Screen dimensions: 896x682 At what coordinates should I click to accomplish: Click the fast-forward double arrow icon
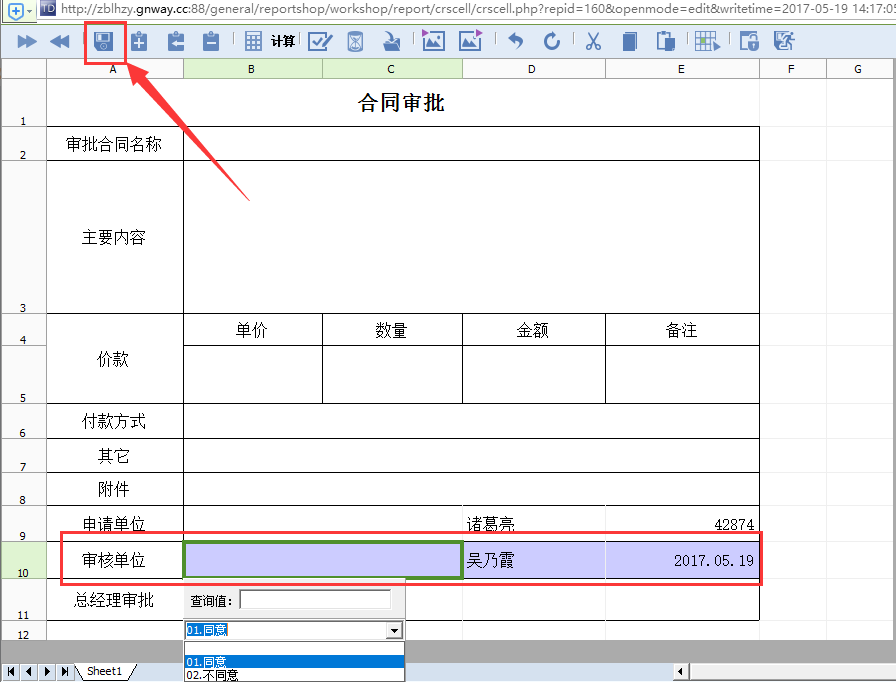point(27,41)
